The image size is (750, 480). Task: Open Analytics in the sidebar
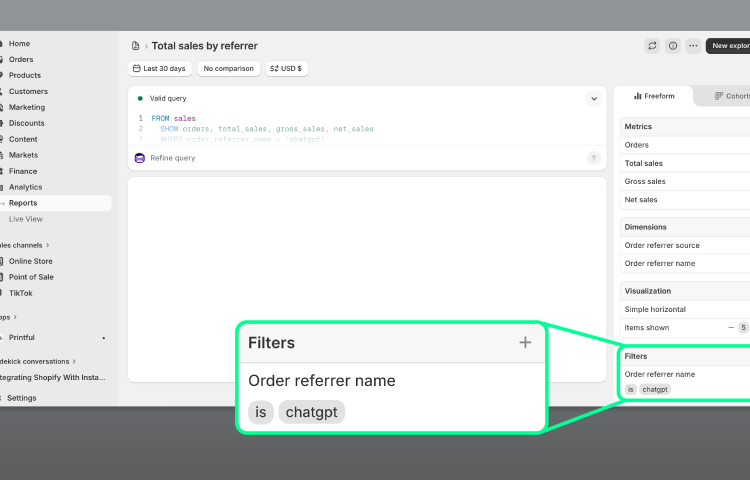tap(26, 187)
